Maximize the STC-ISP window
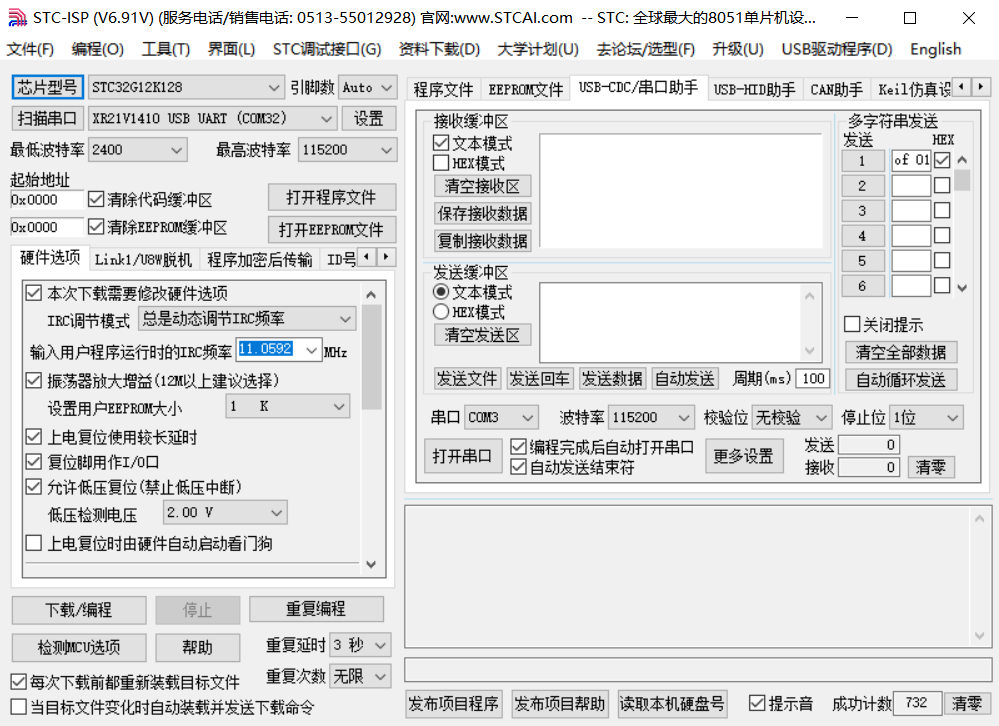 [910, 18]
